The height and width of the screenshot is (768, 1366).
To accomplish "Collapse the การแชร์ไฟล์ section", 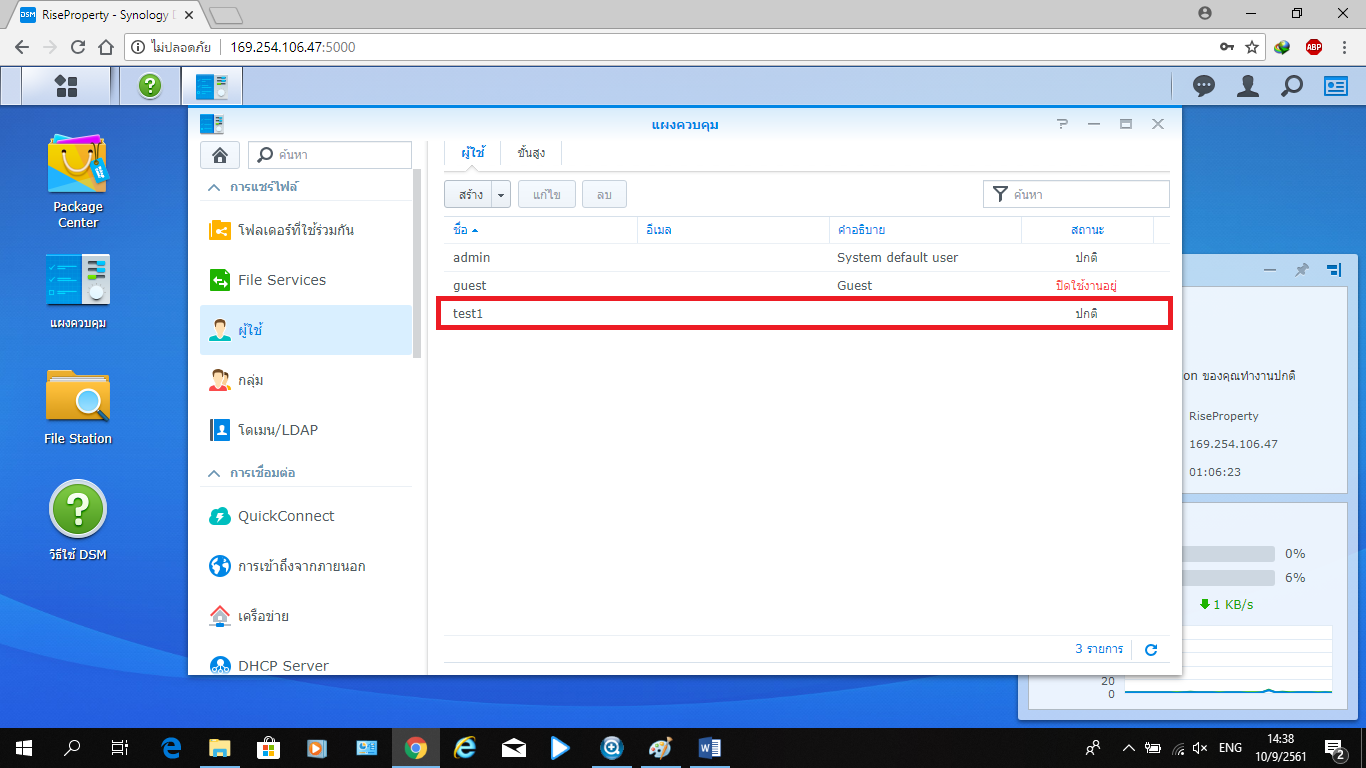I will (214, 187).
